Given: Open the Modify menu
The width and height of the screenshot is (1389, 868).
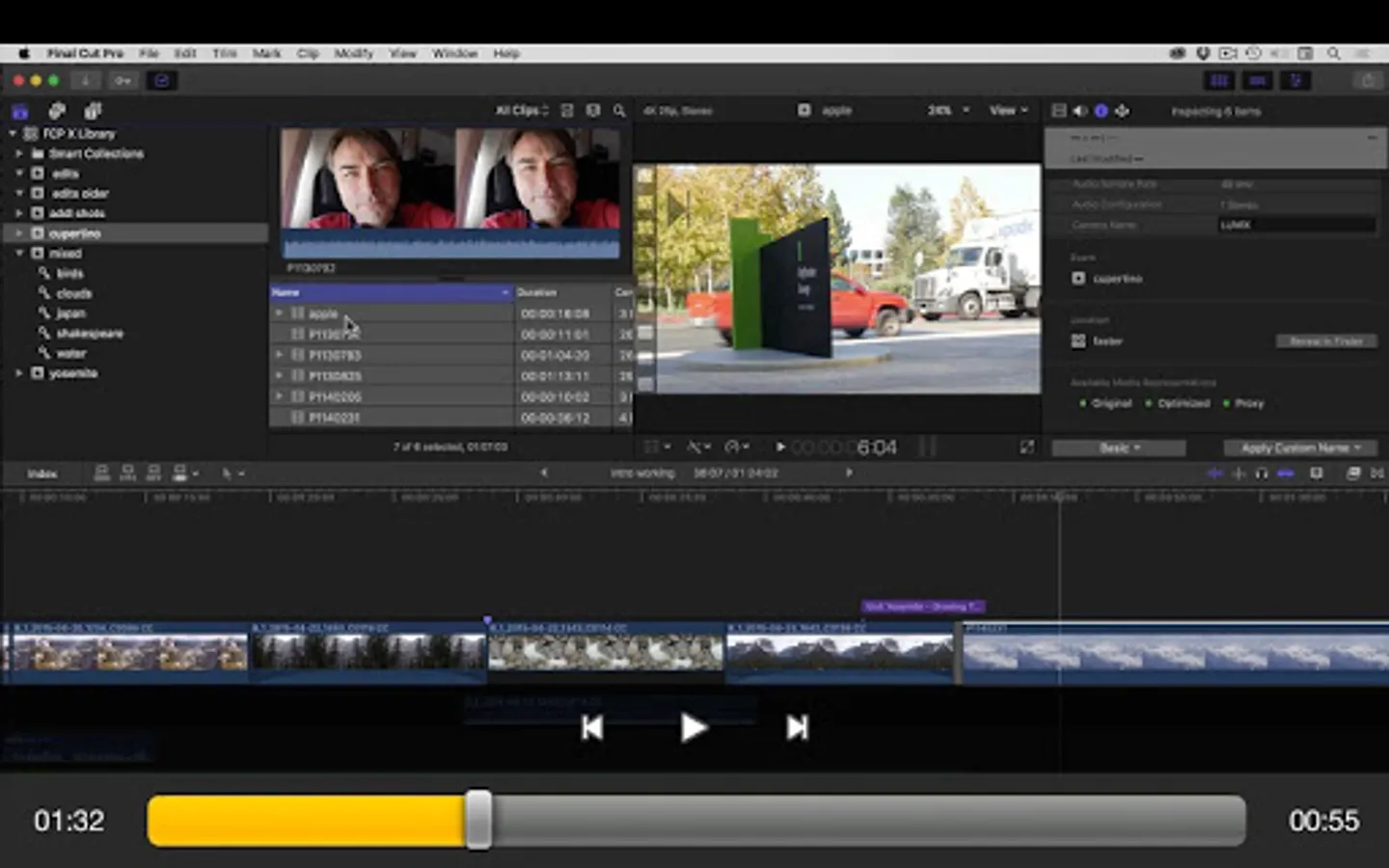Looking at the screenshot, I should coord(353,54).
